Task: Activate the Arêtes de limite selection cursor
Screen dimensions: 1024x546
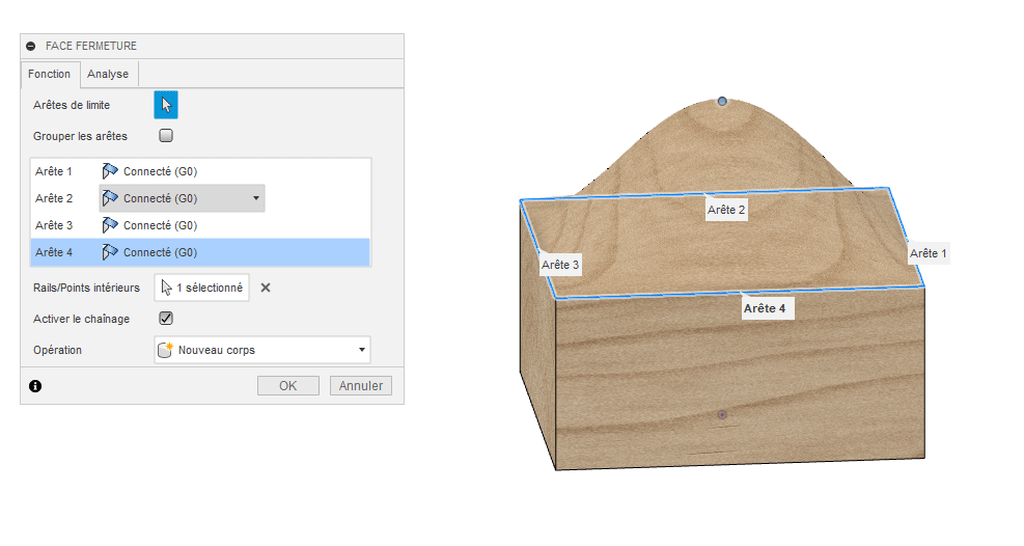Action: click(166, 105)
